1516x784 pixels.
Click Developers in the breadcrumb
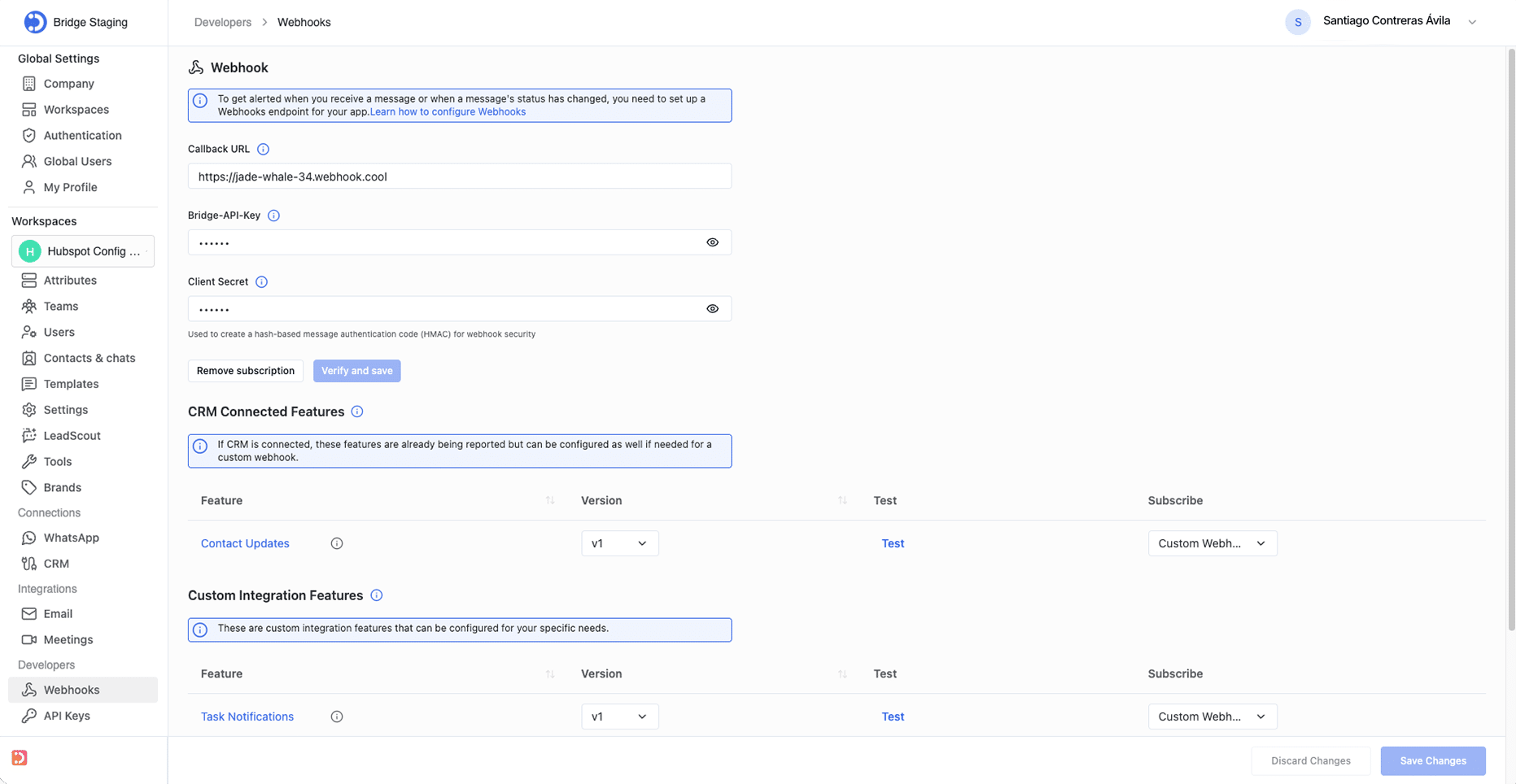pyautogui.click(x=223, y=22)
